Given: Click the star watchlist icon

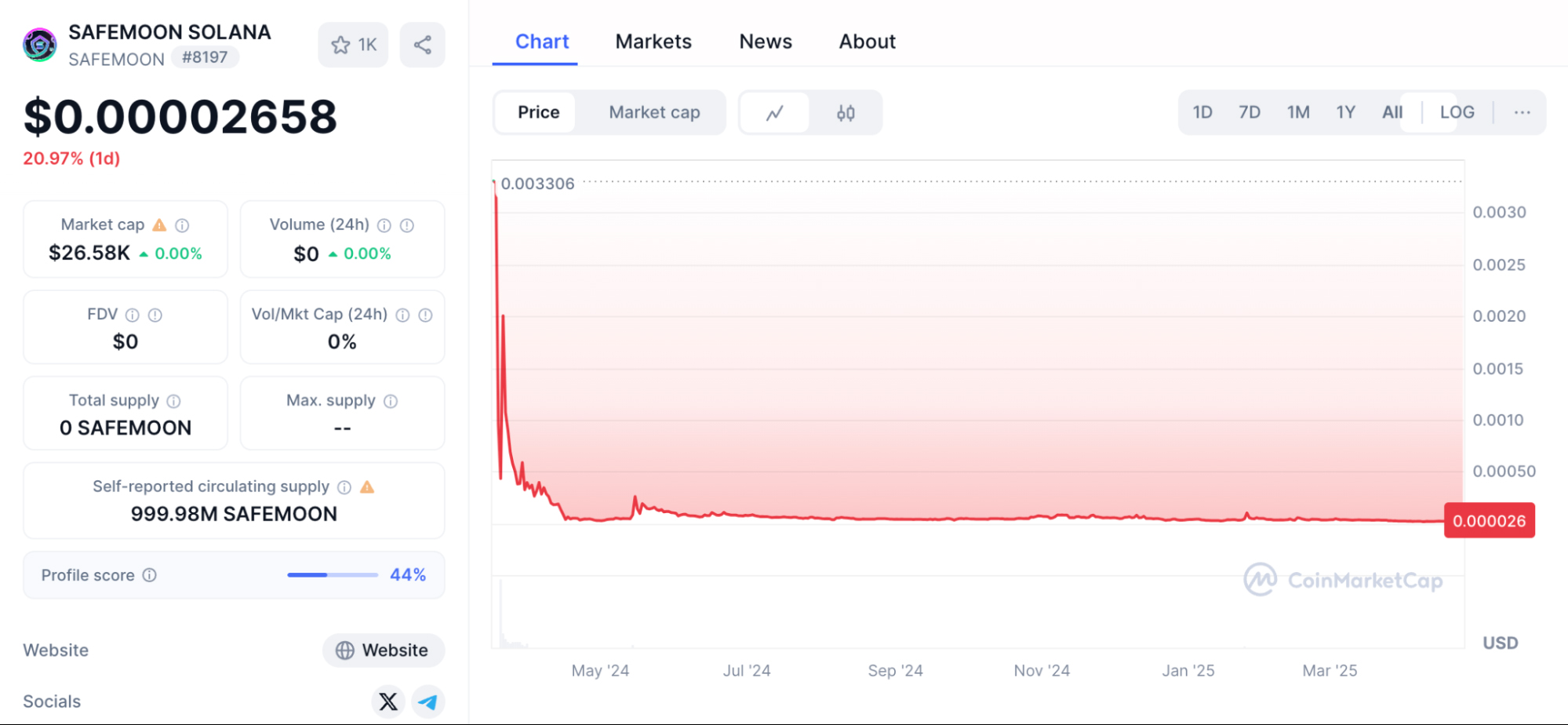Looking at the screenshot, I should (341, 45).
